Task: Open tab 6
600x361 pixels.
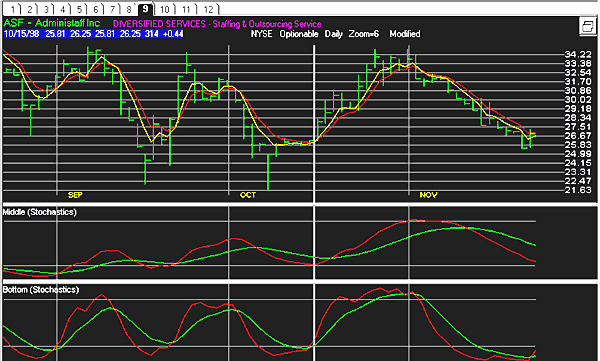Action: (95, 9)
